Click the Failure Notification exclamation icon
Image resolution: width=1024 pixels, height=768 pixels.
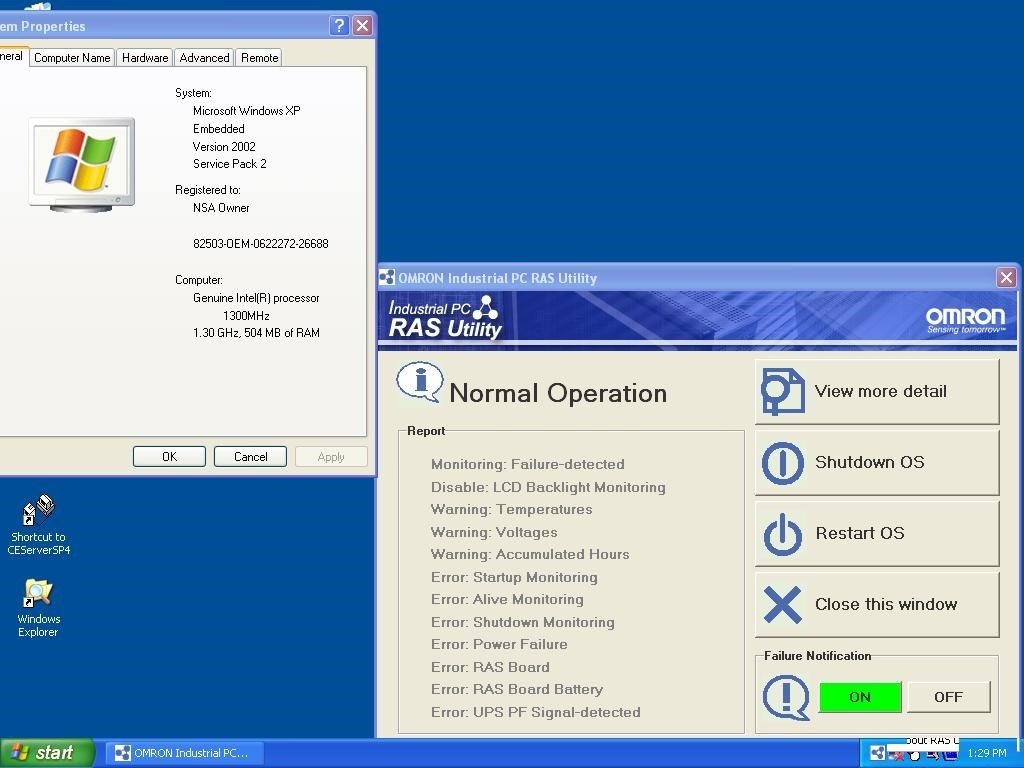786,697
